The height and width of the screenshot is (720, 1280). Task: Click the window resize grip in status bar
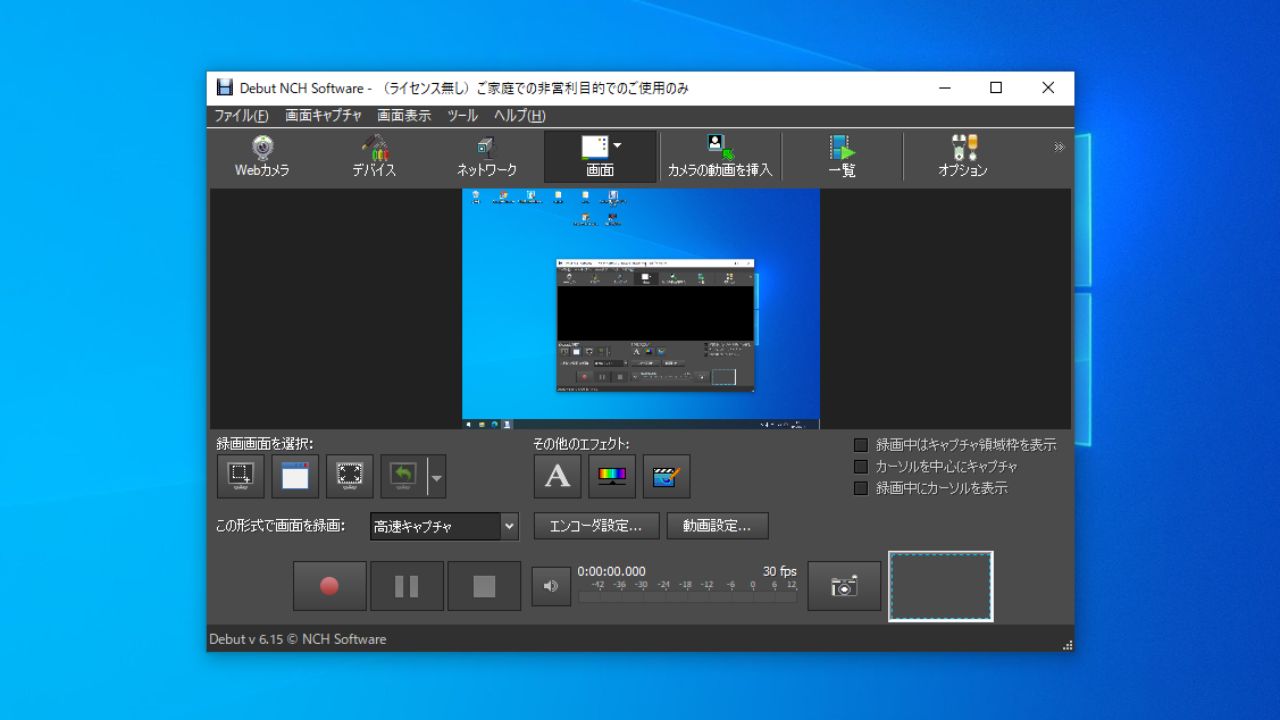(x=1067, y=645)
